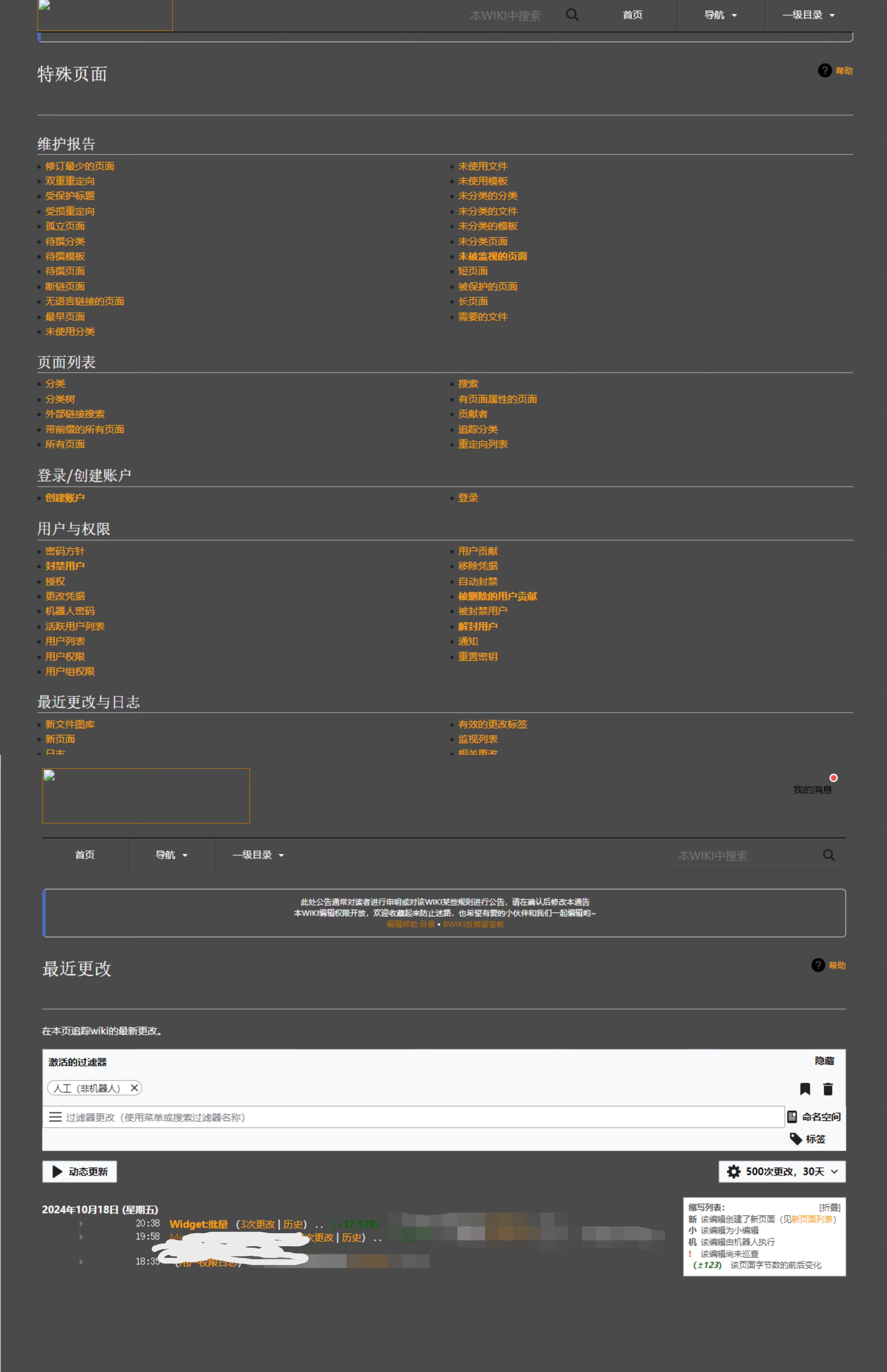Click the help question-mark icon beside 特殊页面 heading

click(825, 70)
